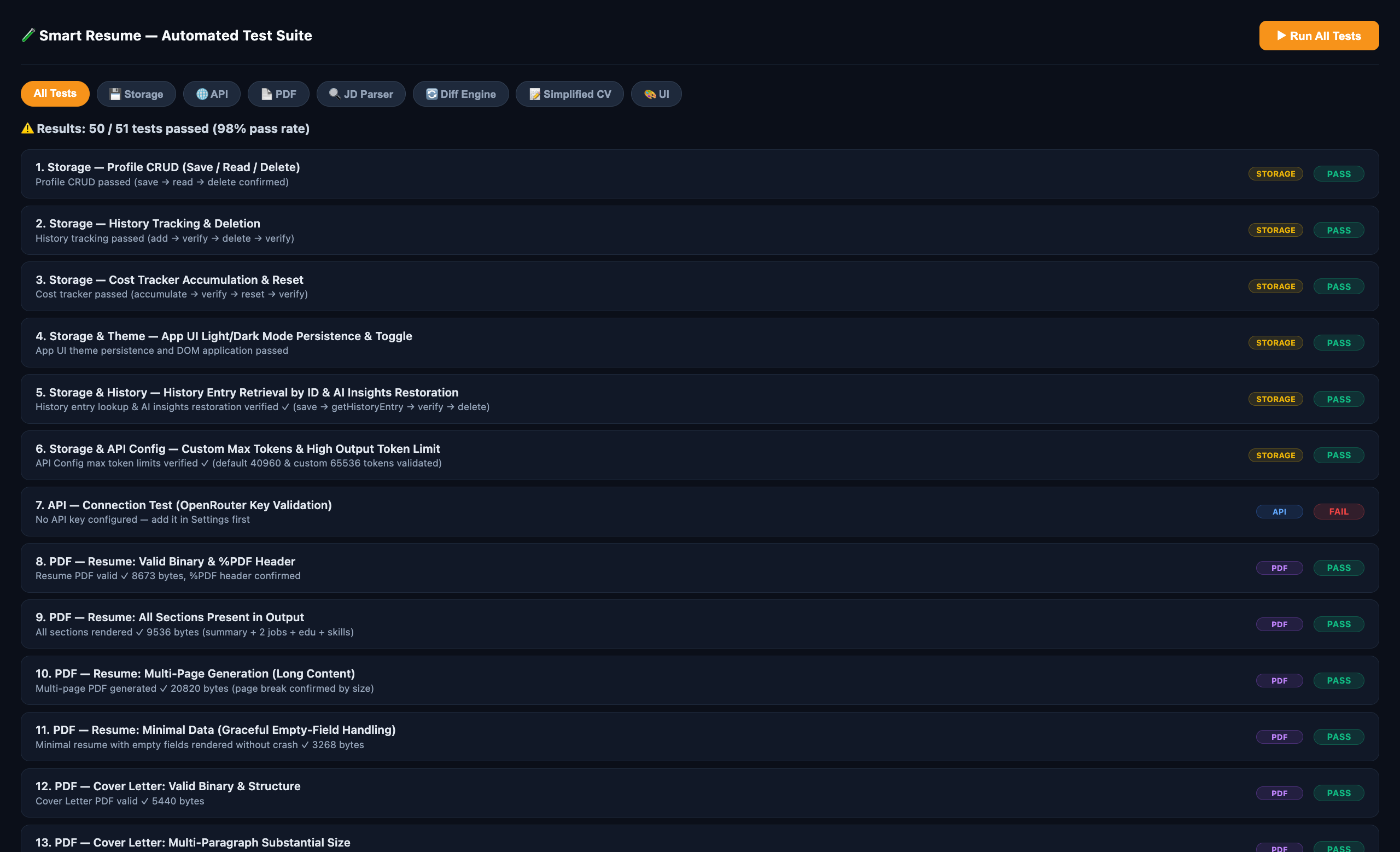The image size is (1400, 852).
Task: Select test 4 App UI Light/Dark Mode Persistence
Action: [x=700, y=342]
